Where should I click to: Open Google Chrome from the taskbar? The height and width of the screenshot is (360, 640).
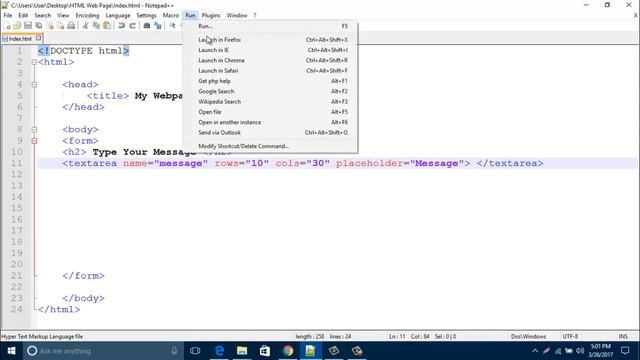pos(288,351)
